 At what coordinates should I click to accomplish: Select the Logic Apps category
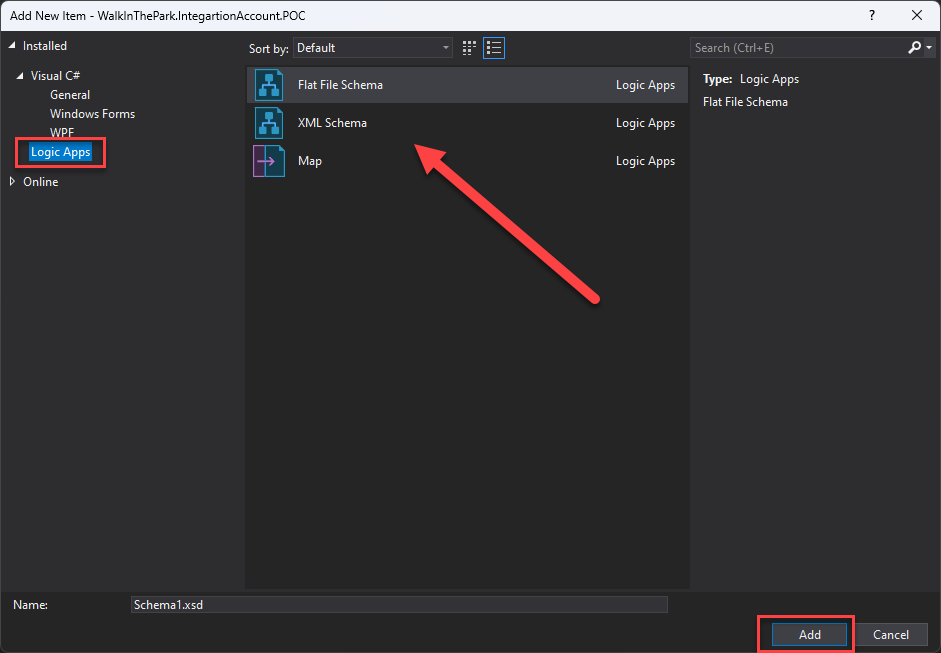tap(61, 152)
